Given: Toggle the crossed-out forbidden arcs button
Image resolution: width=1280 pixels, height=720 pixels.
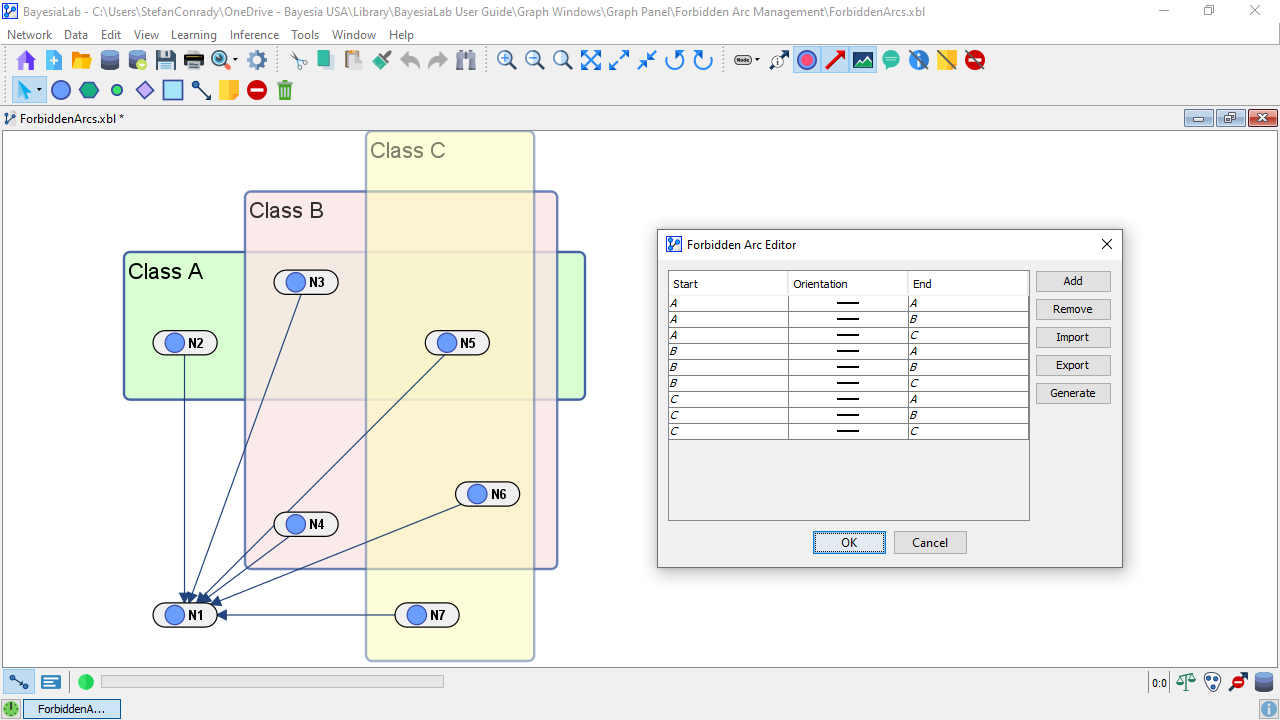Looking at the screenshot, I should tap(975, 60).
